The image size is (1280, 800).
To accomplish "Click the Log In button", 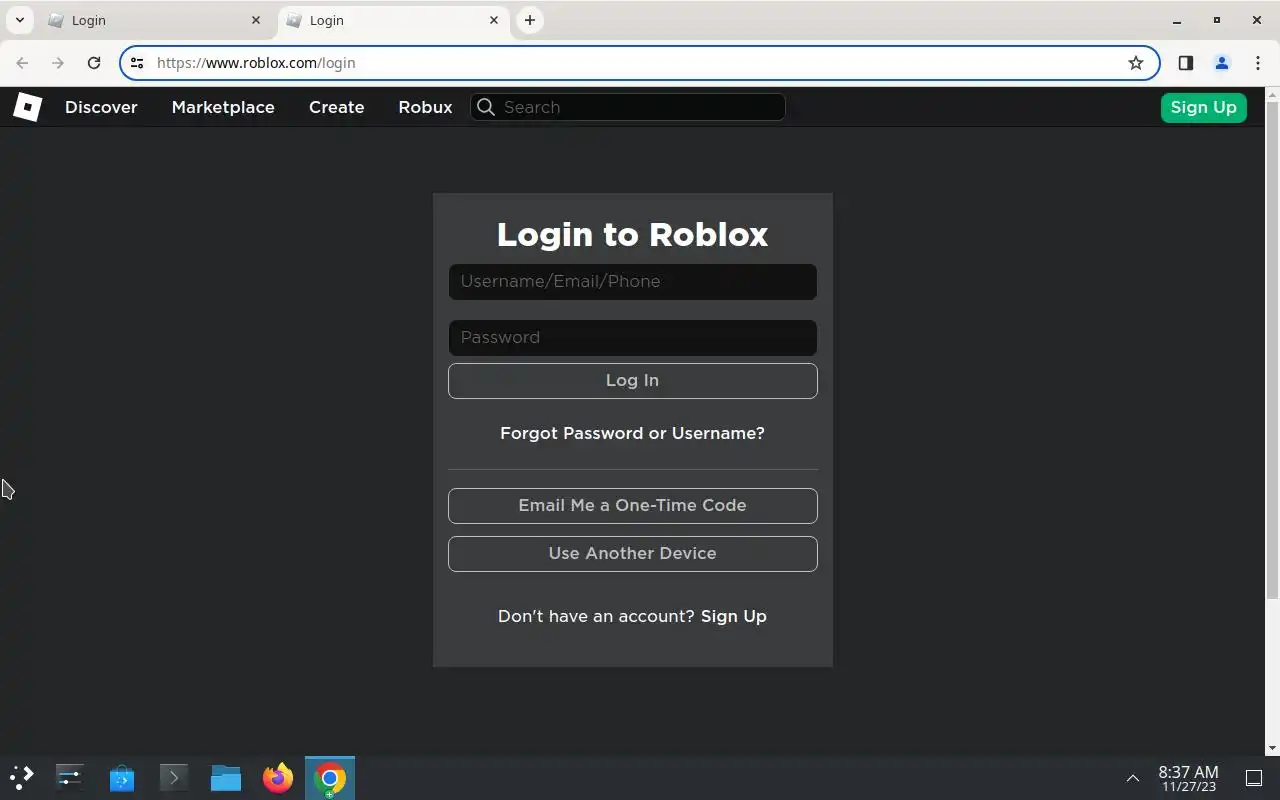I will [632, 381].
